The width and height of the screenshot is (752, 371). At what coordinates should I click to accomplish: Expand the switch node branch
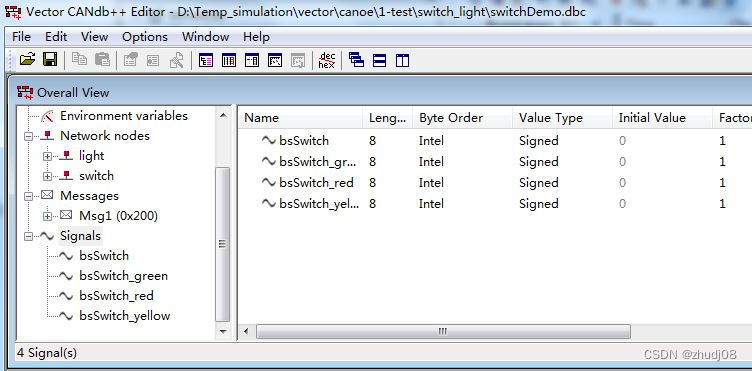click(x=47, y=176)
